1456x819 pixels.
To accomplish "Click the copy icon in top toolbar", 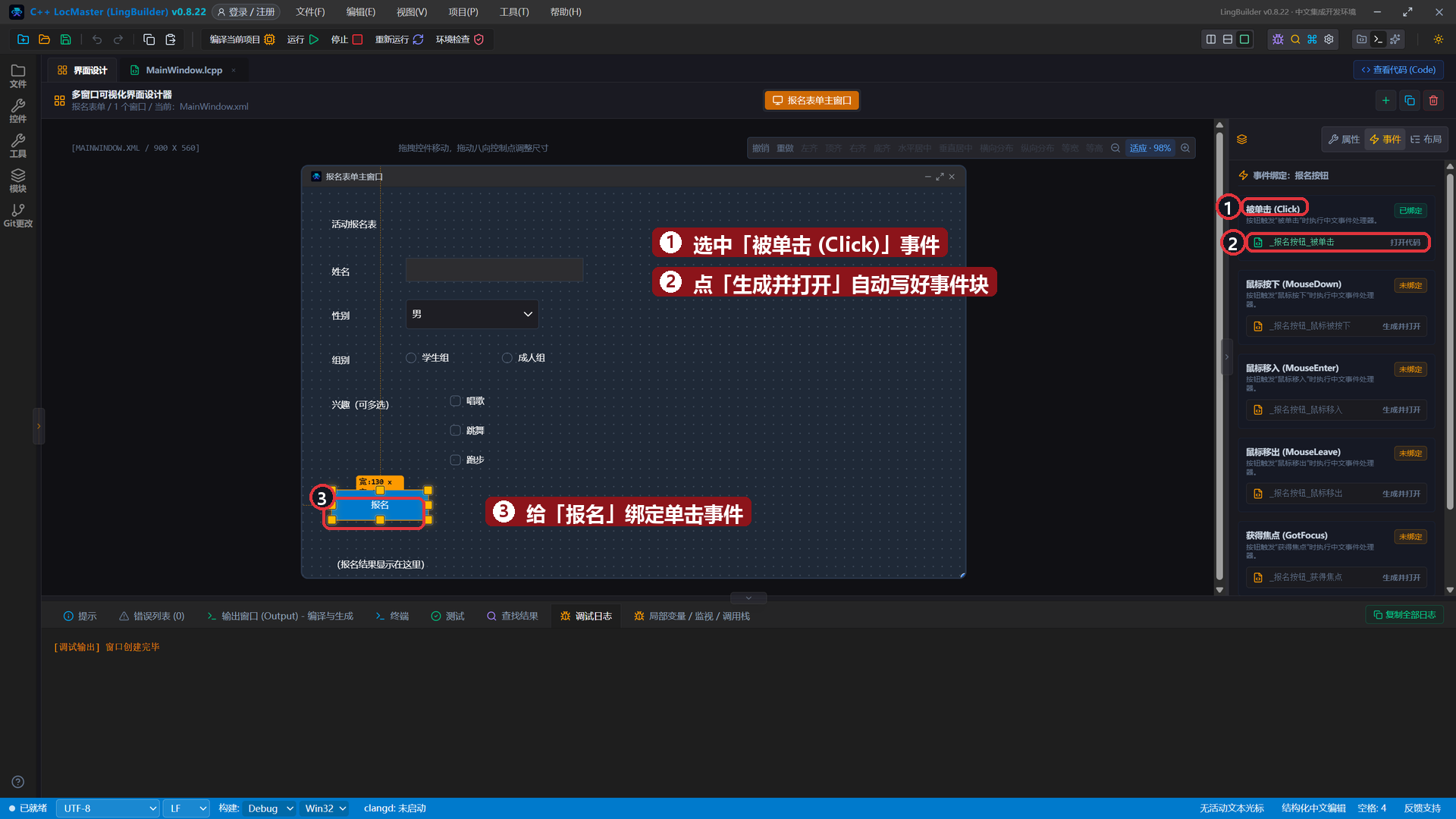I will [149, 39].
